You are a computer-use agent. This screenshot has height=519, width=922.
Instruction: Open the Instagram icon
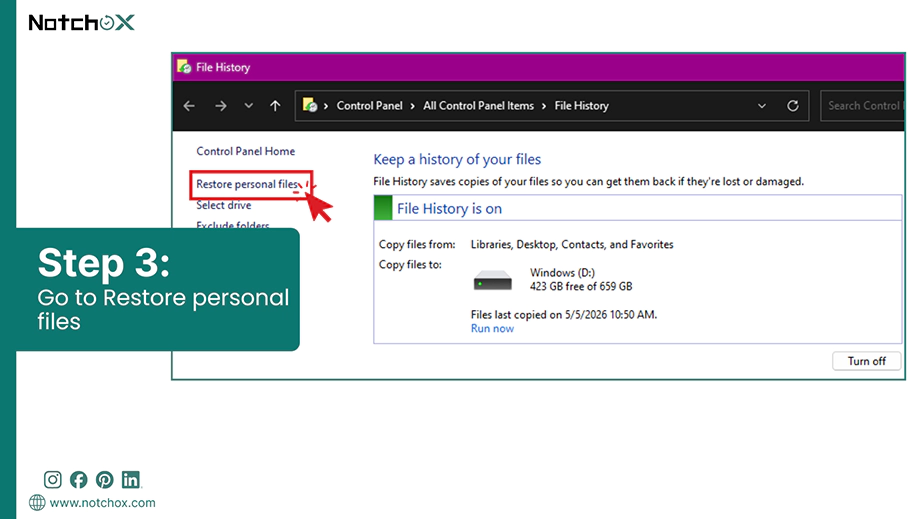click(52, 480)
